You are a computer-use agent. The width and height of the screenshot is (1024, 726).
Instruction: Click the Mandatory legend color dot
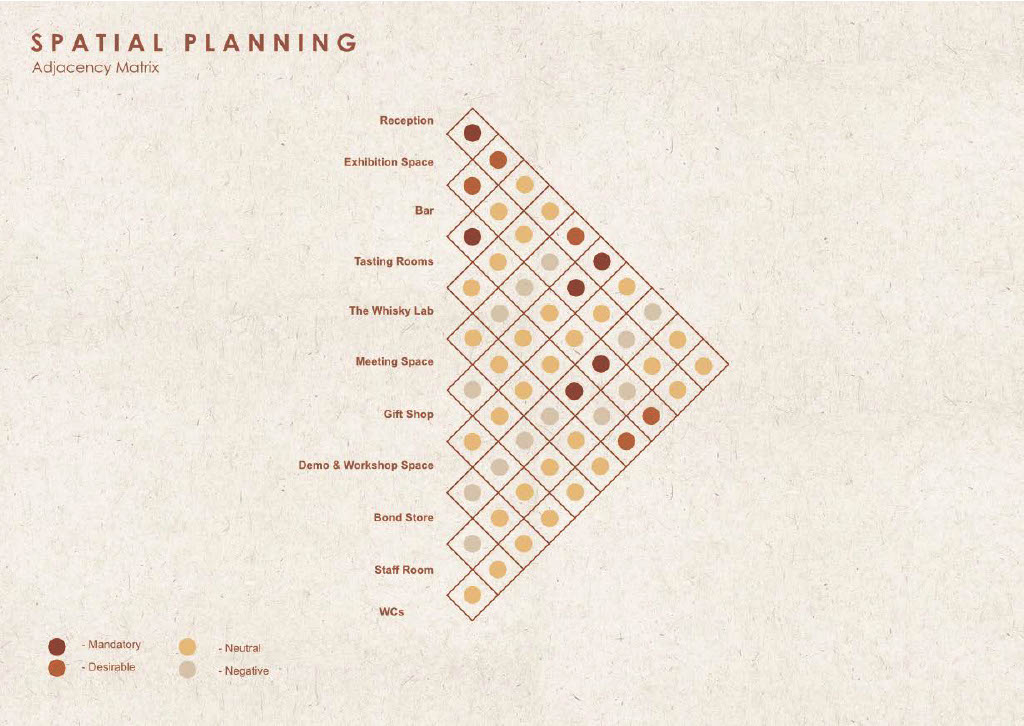click(x=57, y=646)
